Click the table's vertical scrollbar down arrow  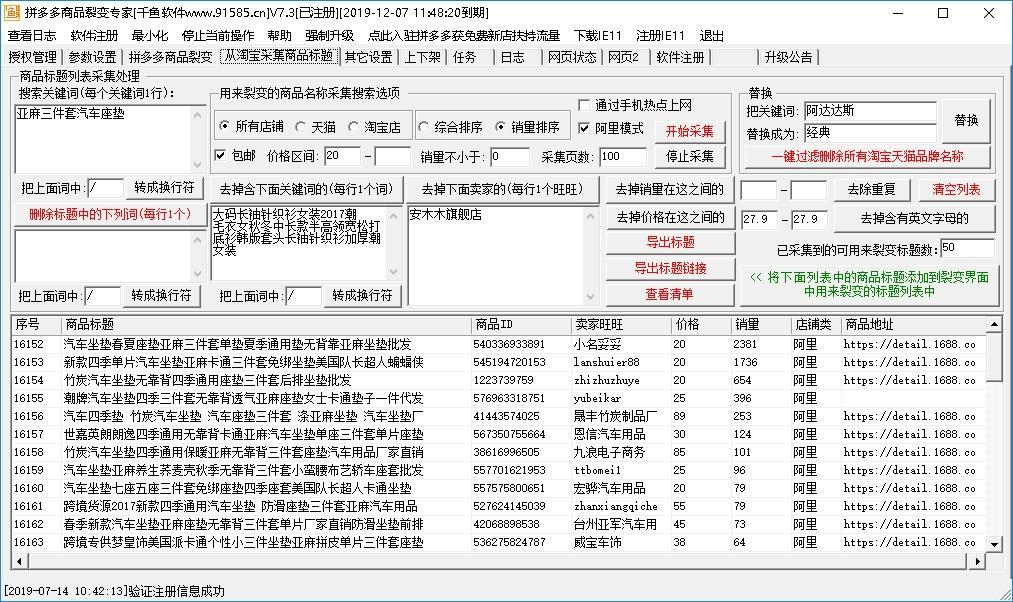pos(993,543)
